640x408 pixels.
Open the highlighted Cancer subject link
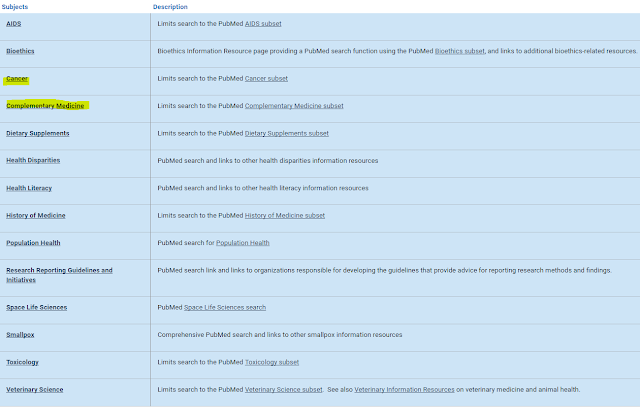click(x=17, y=78)
